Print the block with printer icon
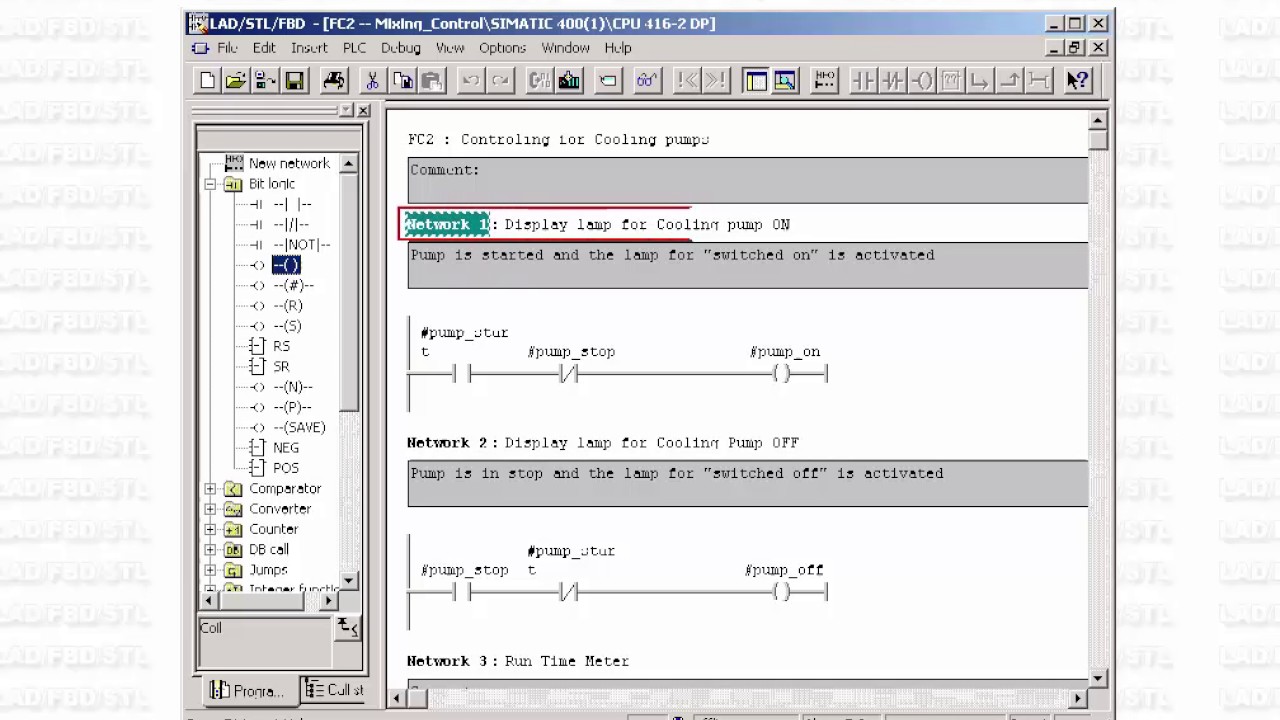The image size is (1280, 720). pos(334,81)
